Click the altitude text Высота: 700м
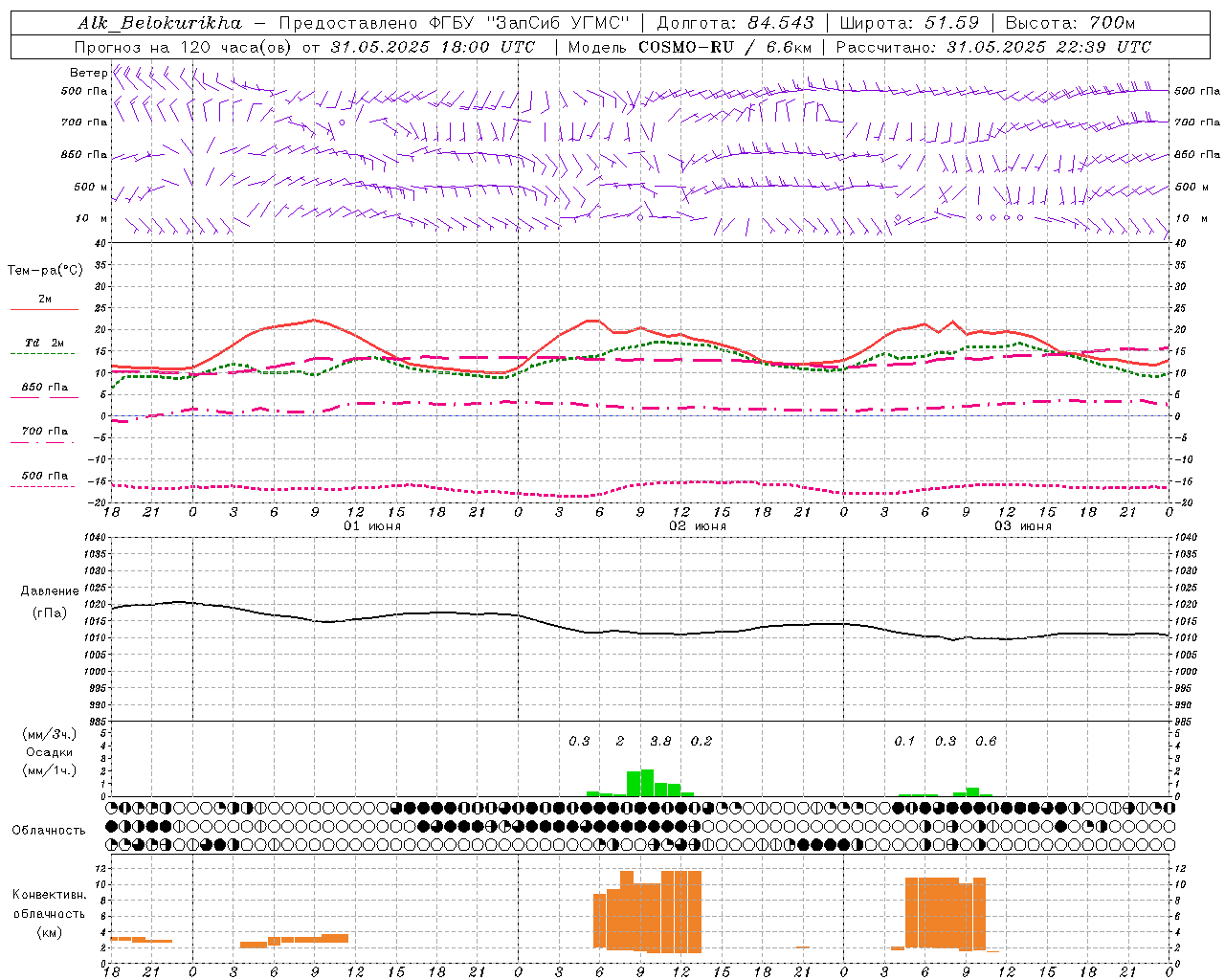Viewport: 1225px width, 980px height. coord(1070,23)
